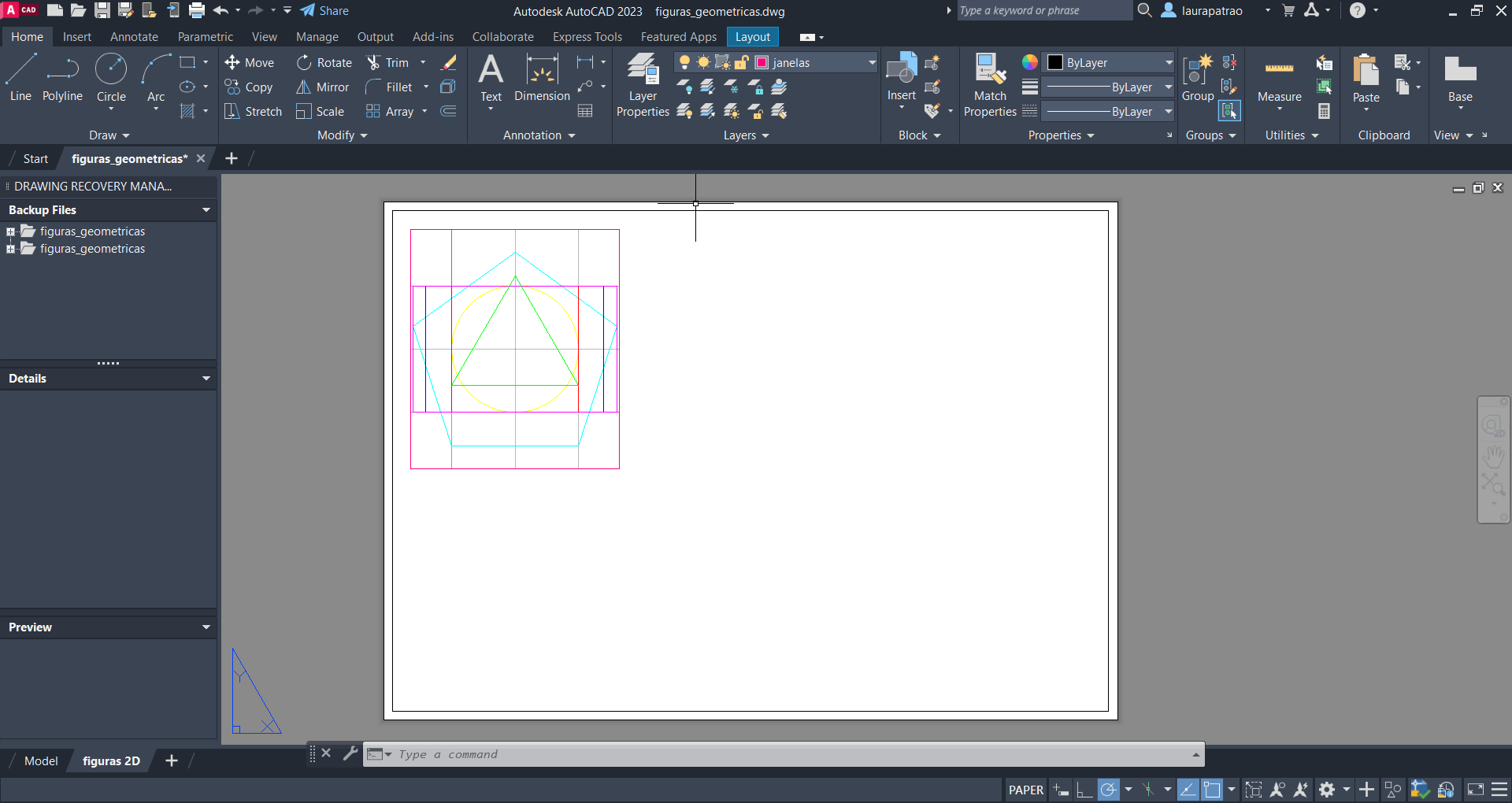Click the janelas layer color swatch
1512x803 pixels.
pos(762,63)
